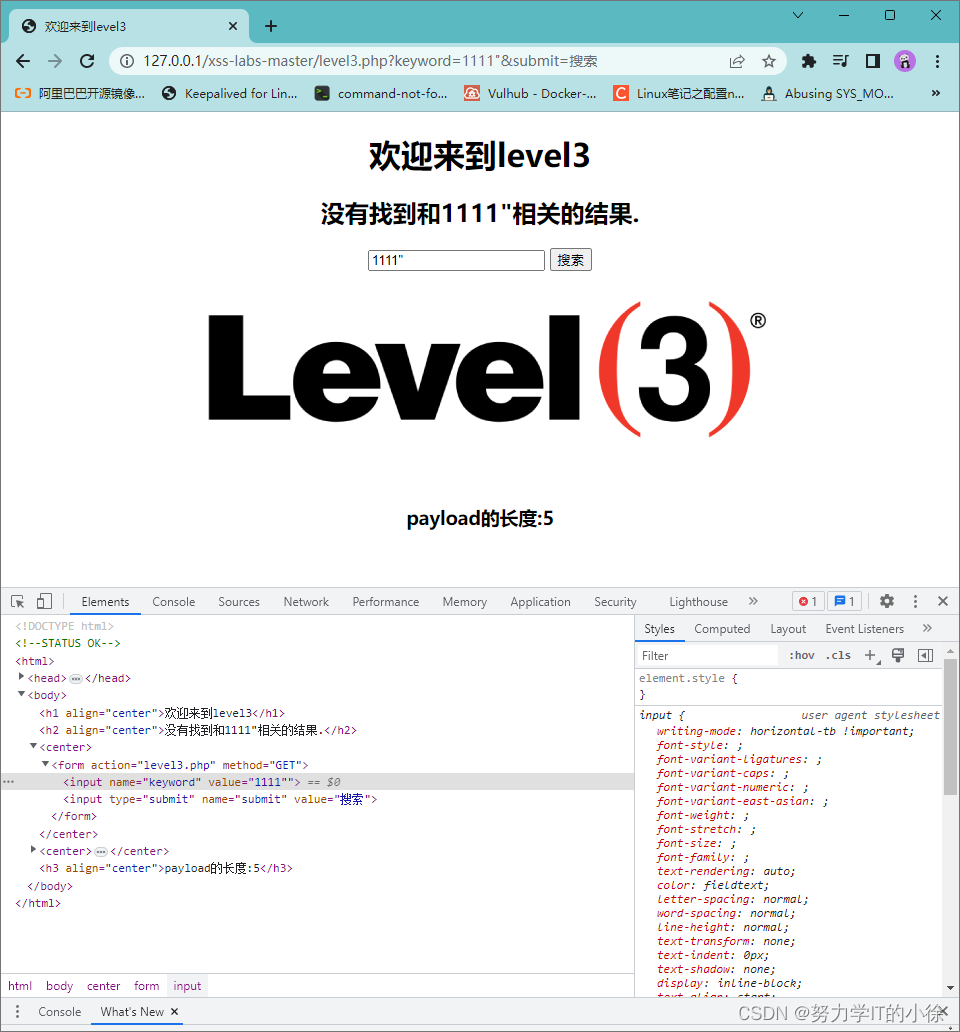The image size is (960, 1032).
Task: Open site information icon in address bar
Action: [127, 61]
